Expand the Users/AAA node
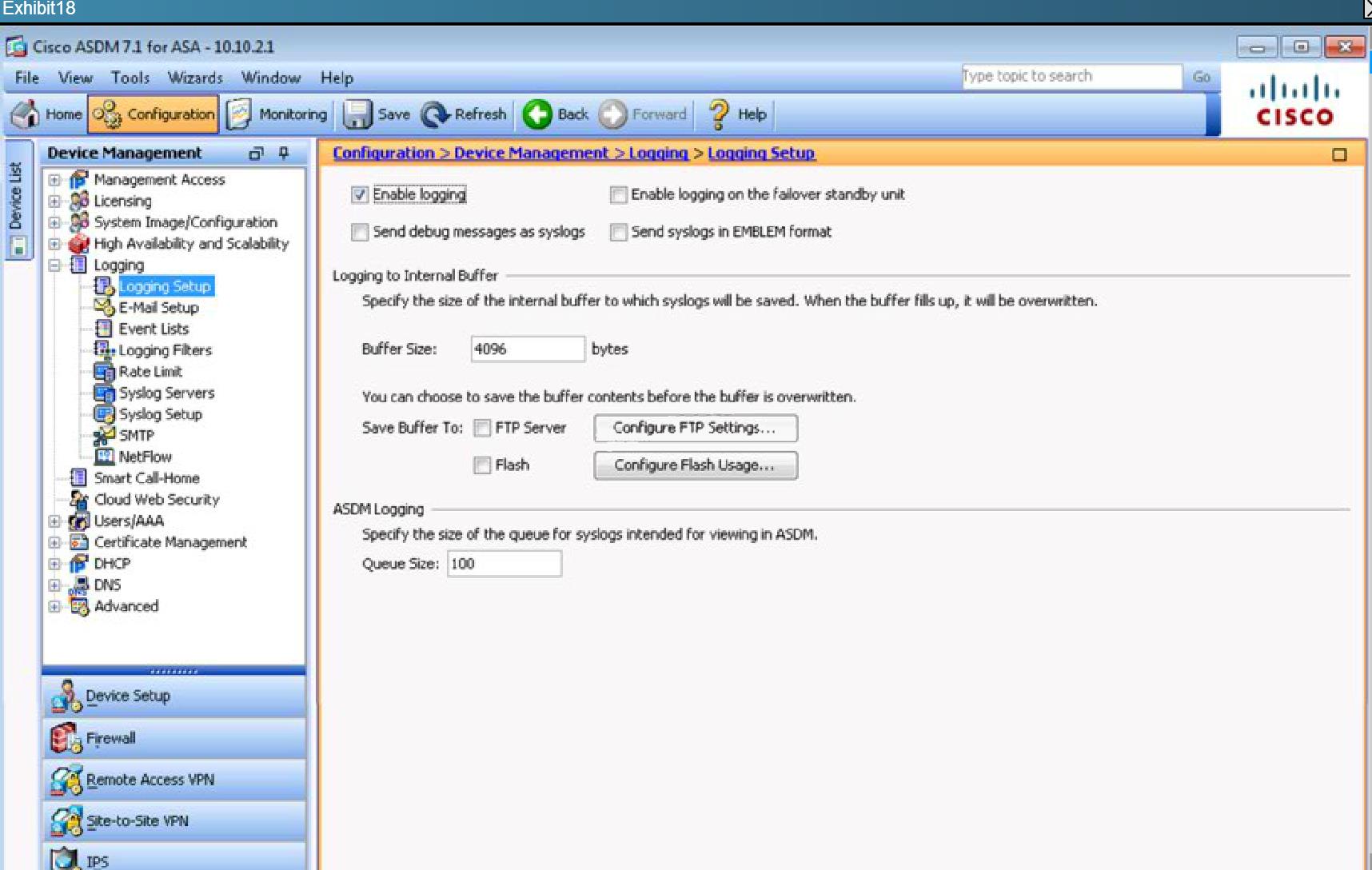Image resolution: width=1372 pixels, height=870 pixels. (x=54, y=521)
